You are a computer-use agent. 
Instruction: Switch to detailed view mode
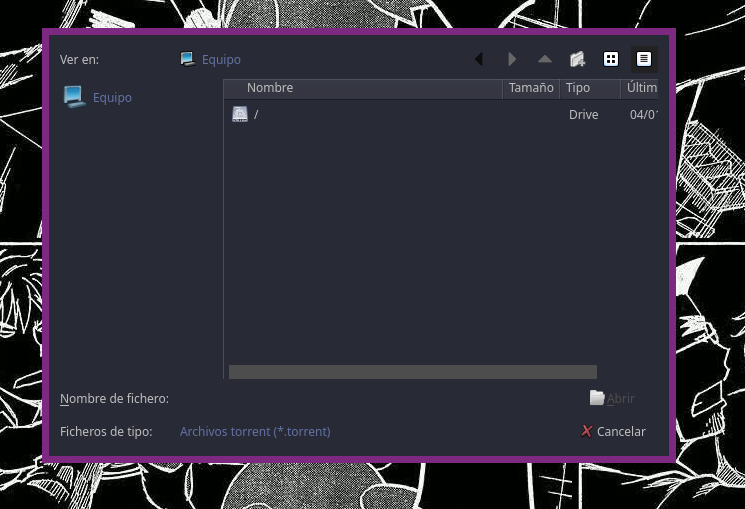(644, 59)
